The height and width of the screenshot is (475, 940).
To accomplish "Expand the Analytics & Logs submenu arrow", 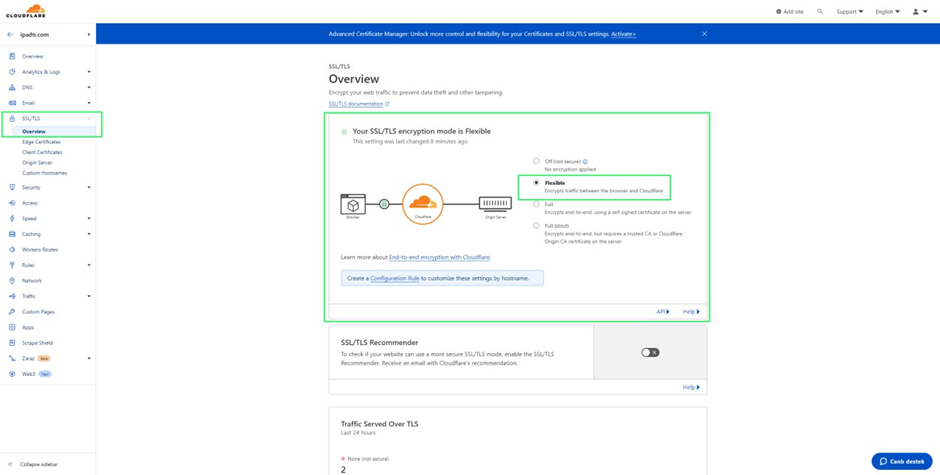I will [89, 72].
